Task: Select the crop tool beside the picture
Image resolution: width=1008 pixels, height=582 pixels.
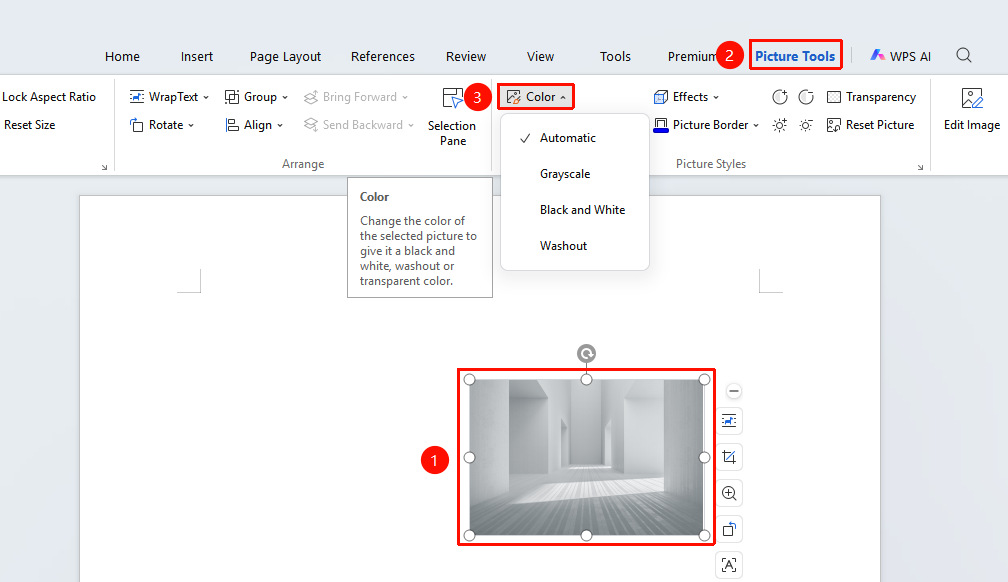Action: pos(729,457)
